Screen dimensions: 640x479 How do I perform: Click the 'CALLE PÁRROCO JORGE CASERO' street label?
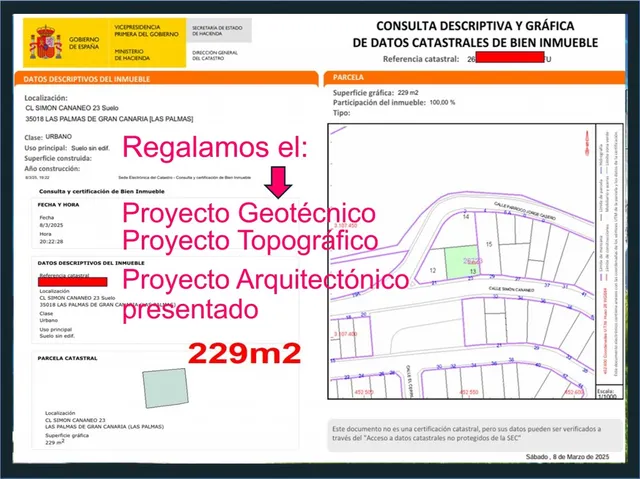pos(524,211)
